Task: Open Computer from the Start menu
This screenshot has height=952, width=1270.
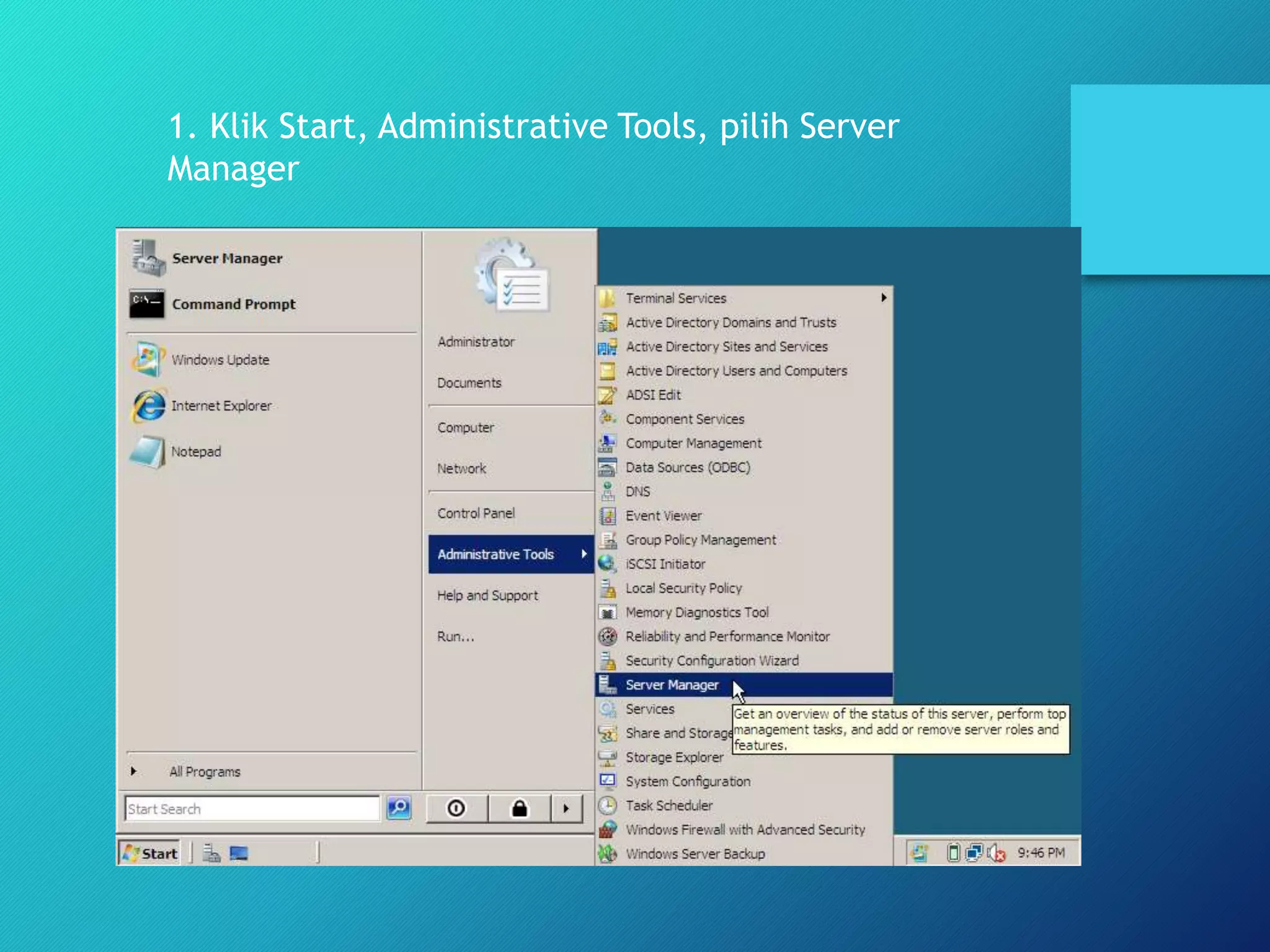Action: point(466,428)
